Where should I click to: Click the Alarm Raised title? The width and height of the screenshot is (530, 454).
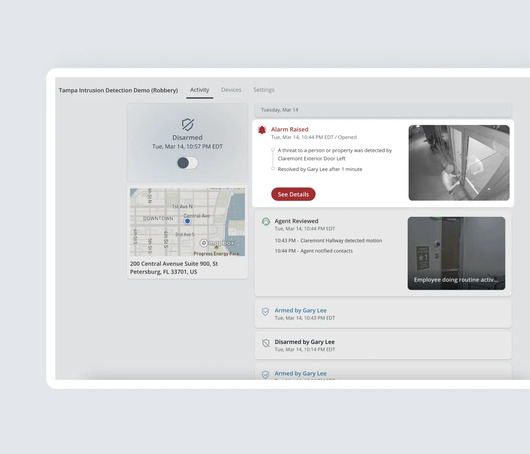click(290, 129)
